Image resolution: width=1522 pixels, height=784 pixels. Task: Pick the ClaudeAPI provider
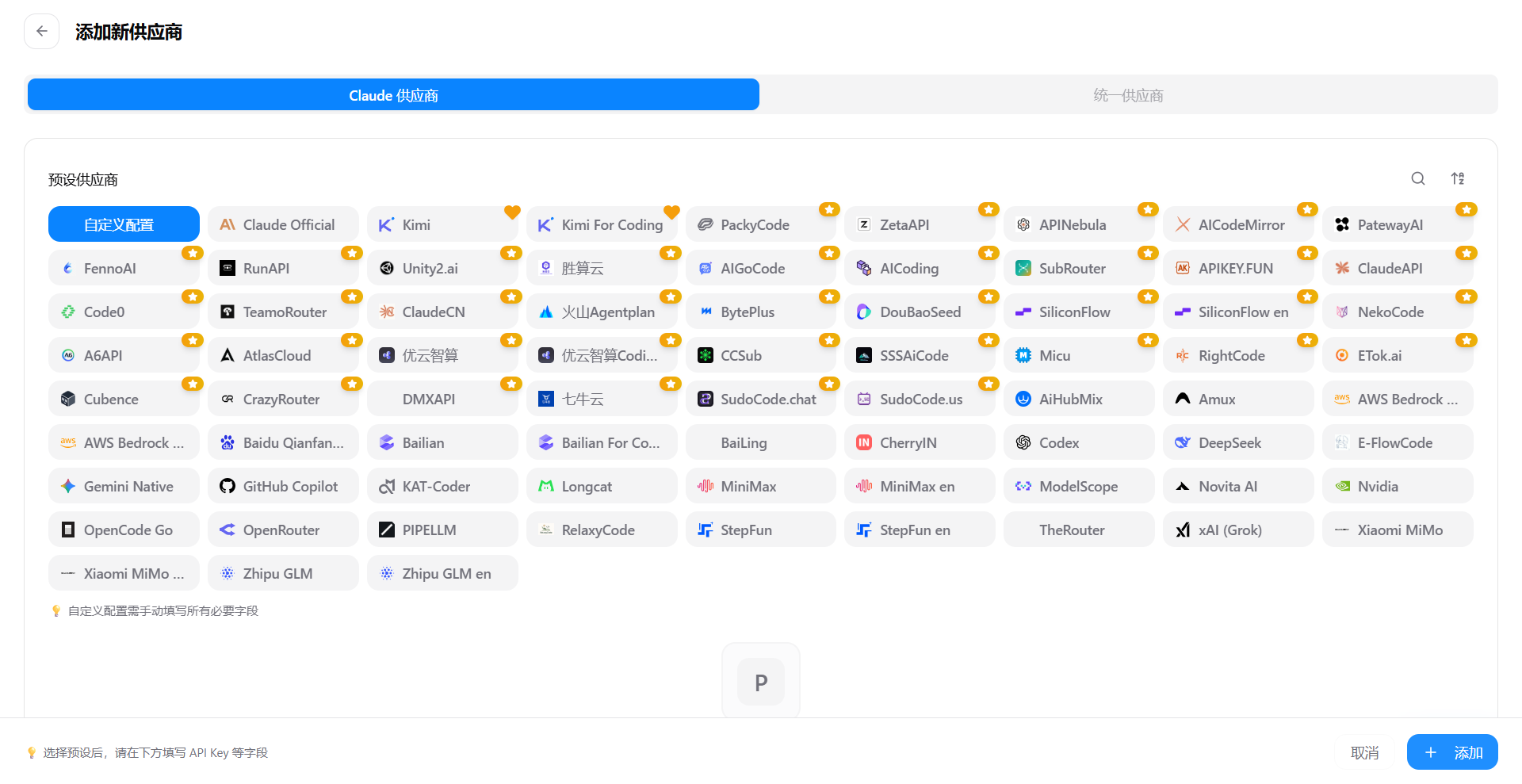point(1398,268)
